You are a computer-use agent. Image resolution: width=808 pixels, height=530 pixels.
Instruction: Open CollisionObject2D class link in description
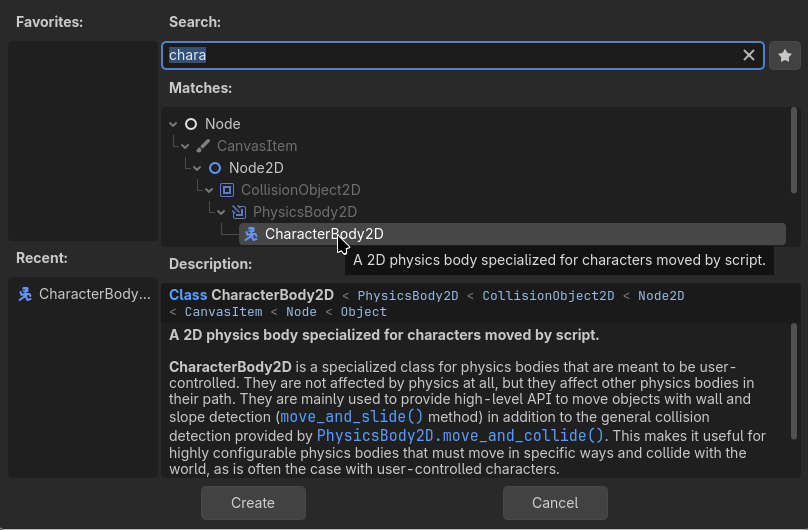click(548, 296)
